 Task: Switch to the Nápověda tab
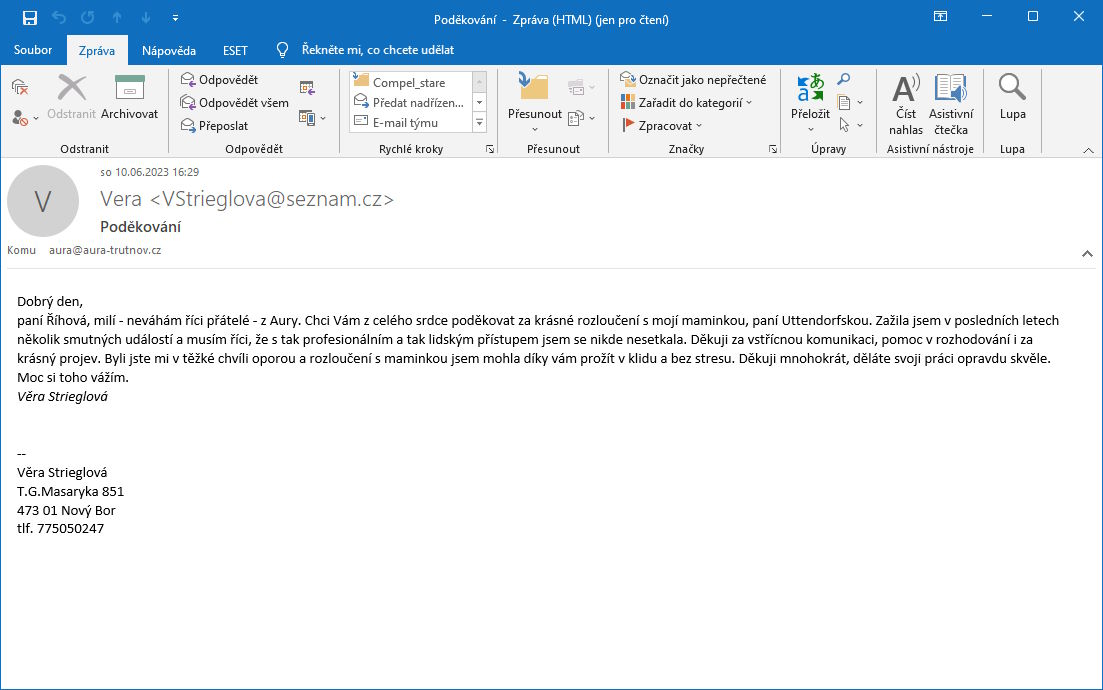point(168,50)
